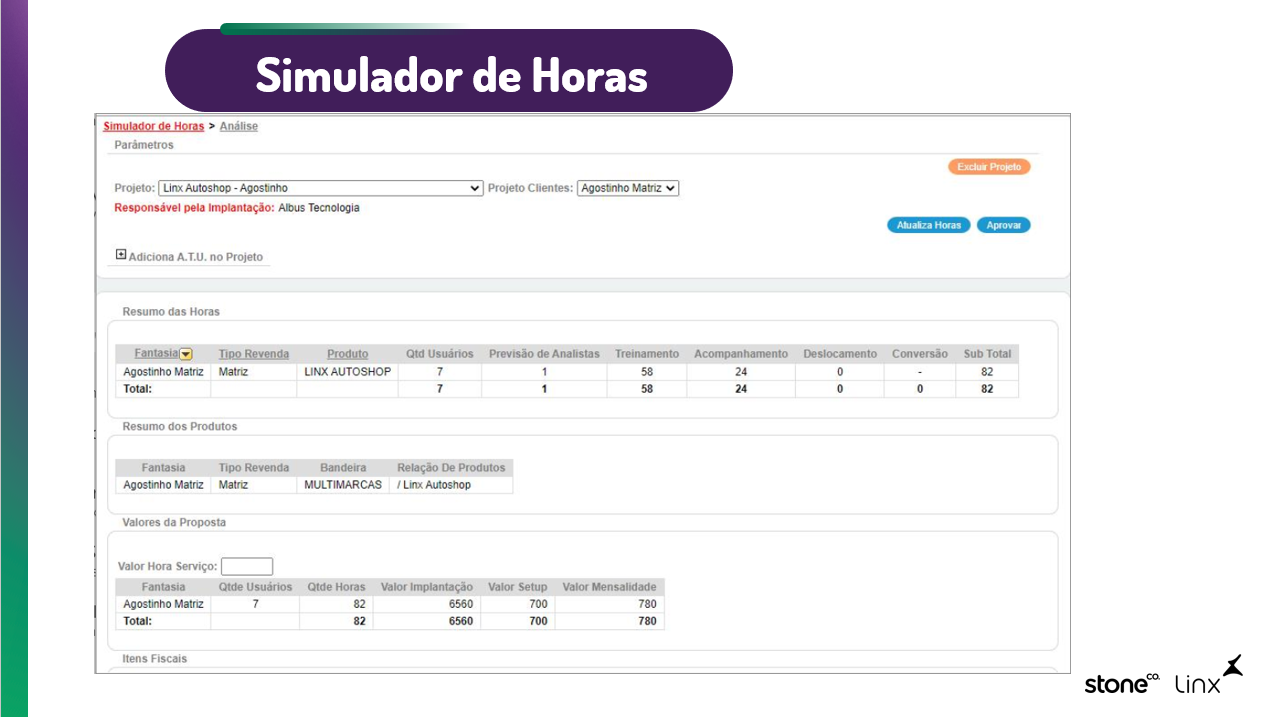The image size is (1278, 717).
Task: Click the Sub Total column header
Action: tap(987, 354)
